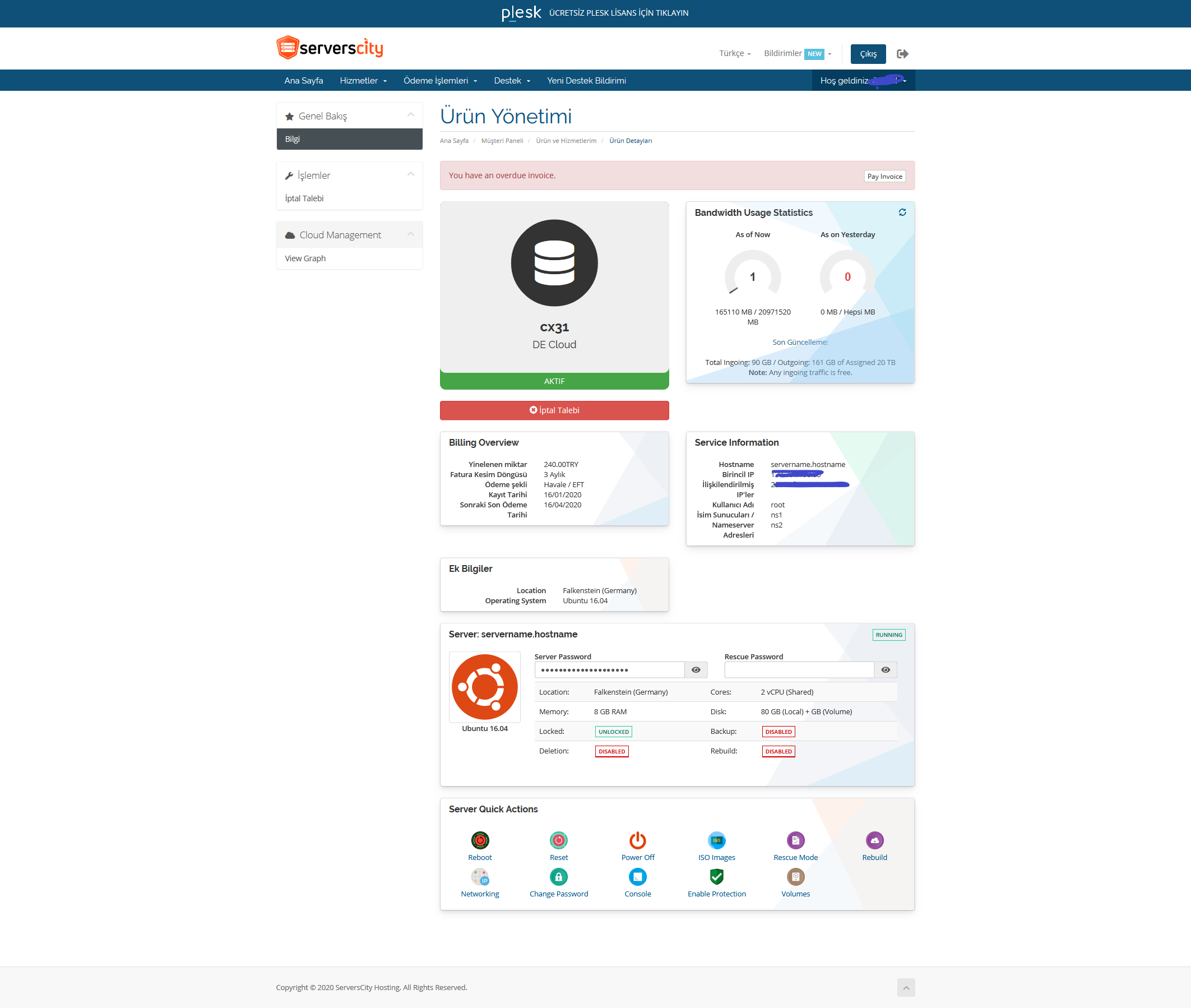Activate the Rescue Mode icon
The width and height of the screenshot is (1191, 1008).
(796, 840)
